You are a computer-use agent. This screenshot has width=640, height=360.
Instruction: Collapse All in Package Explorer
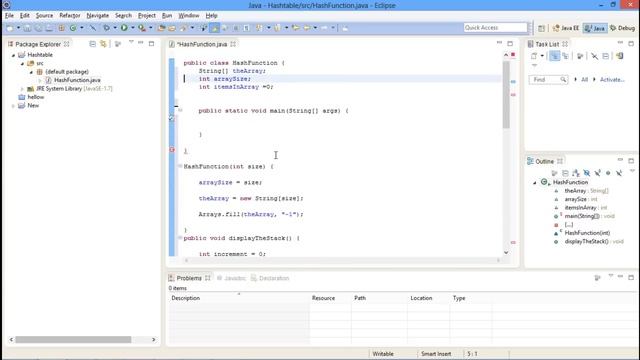(x=93, y=44)
